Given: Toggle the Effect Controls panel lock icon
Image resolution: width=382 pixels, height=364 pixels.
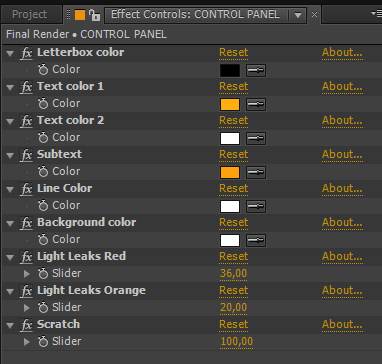Looking at the screenshot, I should (x=95, y=15).
